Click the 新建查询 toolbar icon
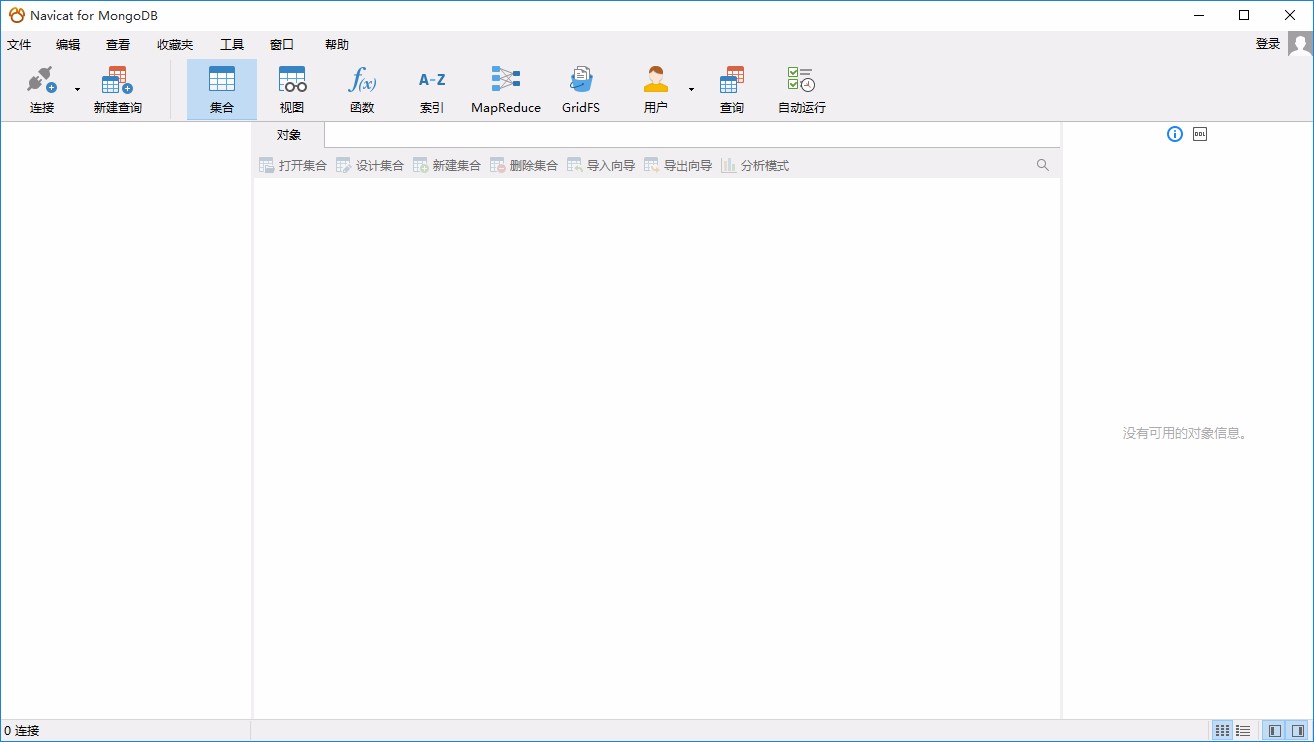The image size is (1314, 742). pos(118,90)
